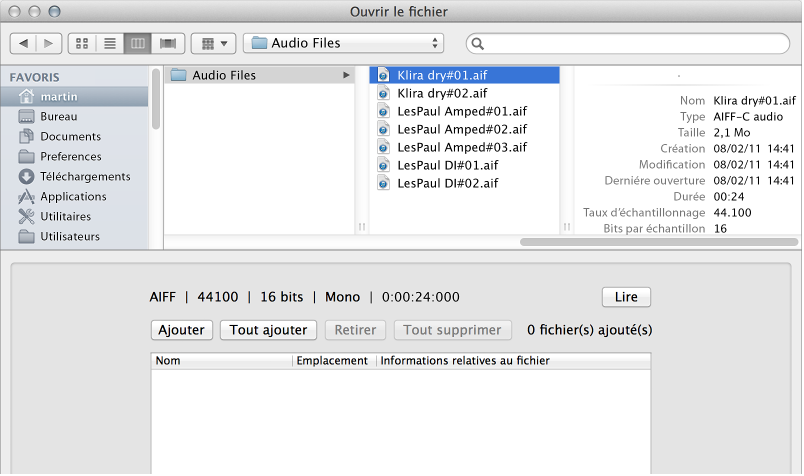The height and width of the screenshot is (476, 804).
Task: Sort by Emplacement column header
Action: [x=334, y=361]
